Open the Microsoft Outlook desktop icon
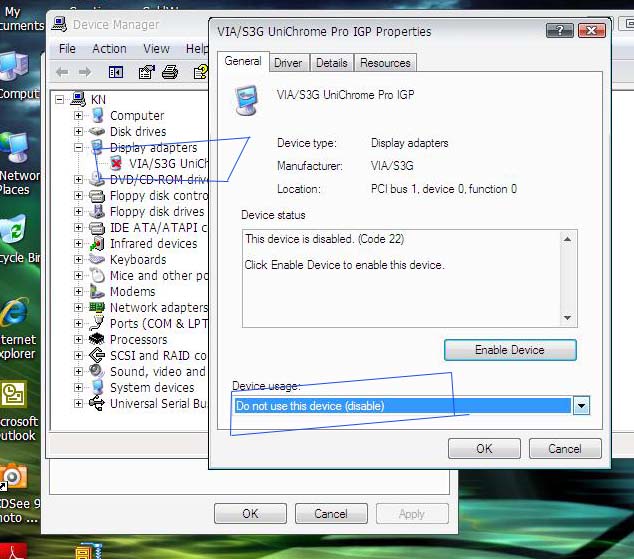This screenshot has width=634, height=559. click(14, 394)
